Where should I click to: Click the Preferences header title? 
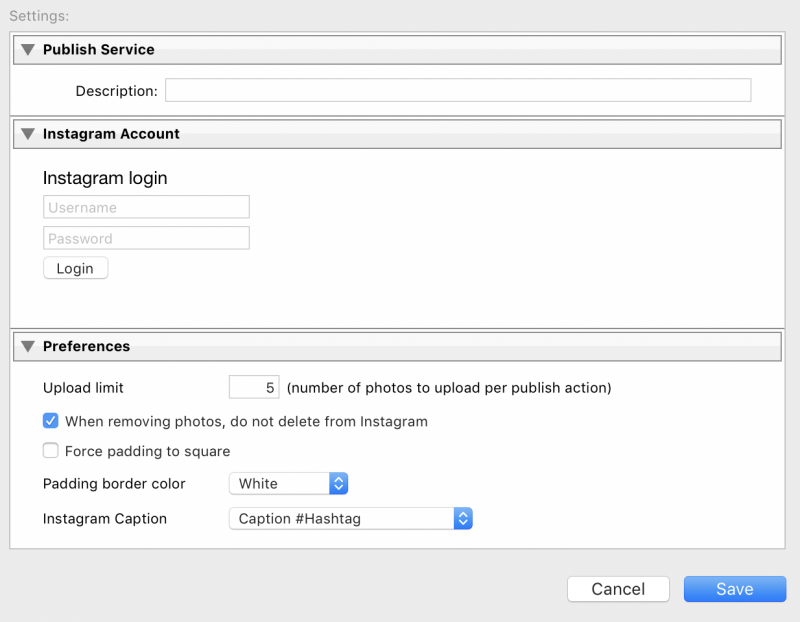pyautogui.click(x=86, y=346)
